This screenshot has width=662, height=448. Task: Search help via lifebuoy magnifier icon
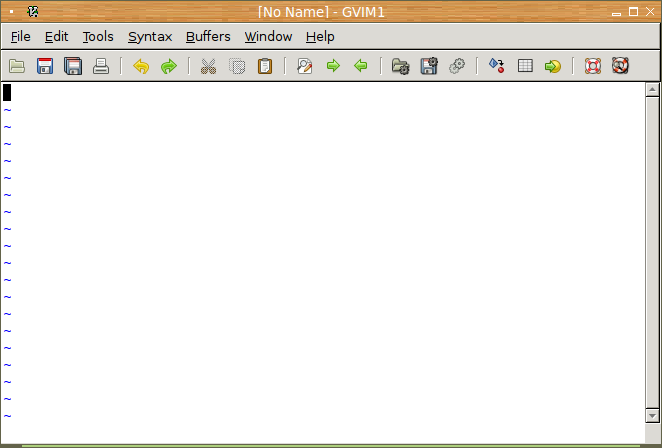620,66
